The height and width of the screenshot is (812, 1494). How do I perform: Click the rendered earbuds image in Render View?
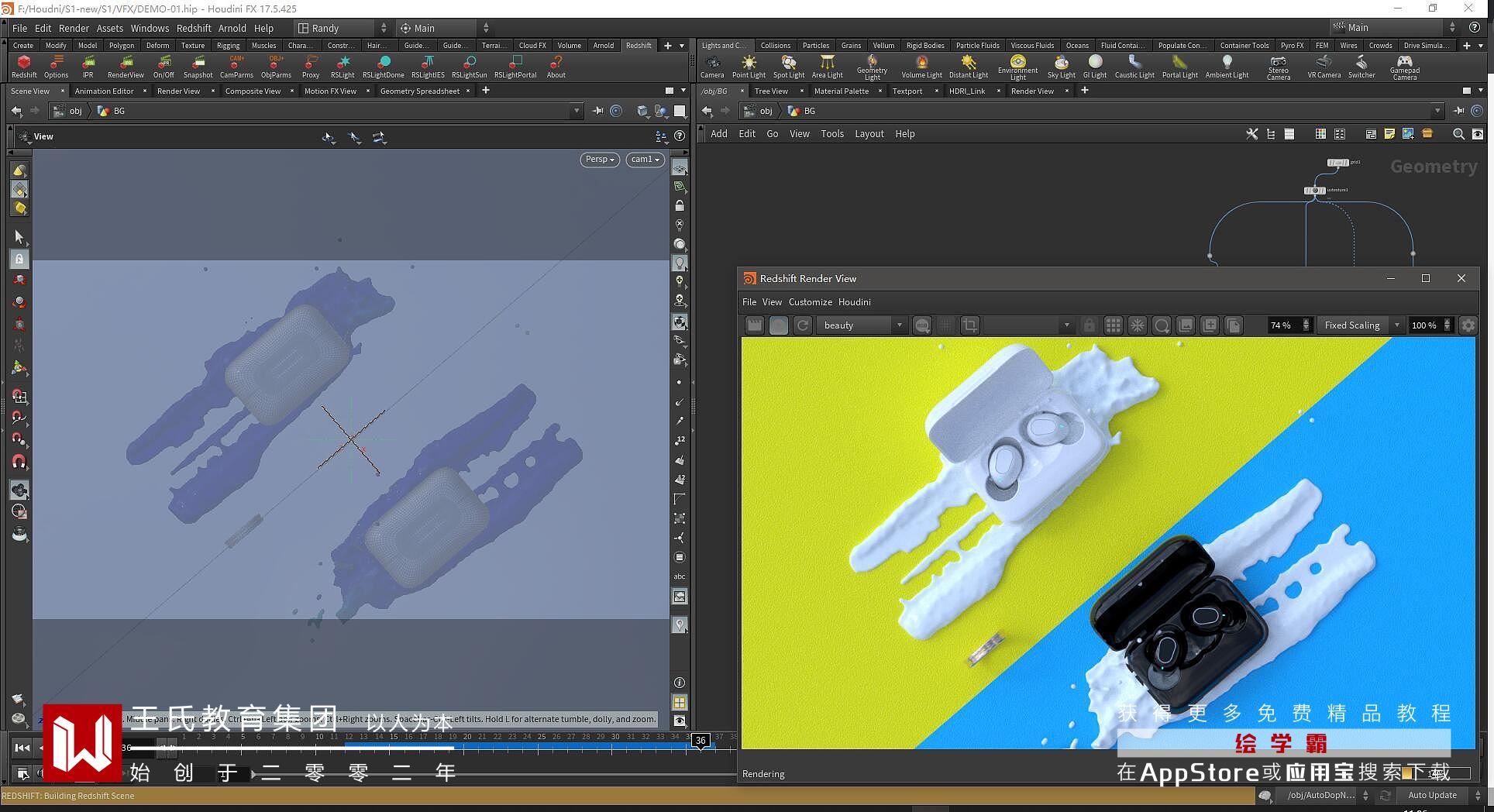tap(1108, 542)
